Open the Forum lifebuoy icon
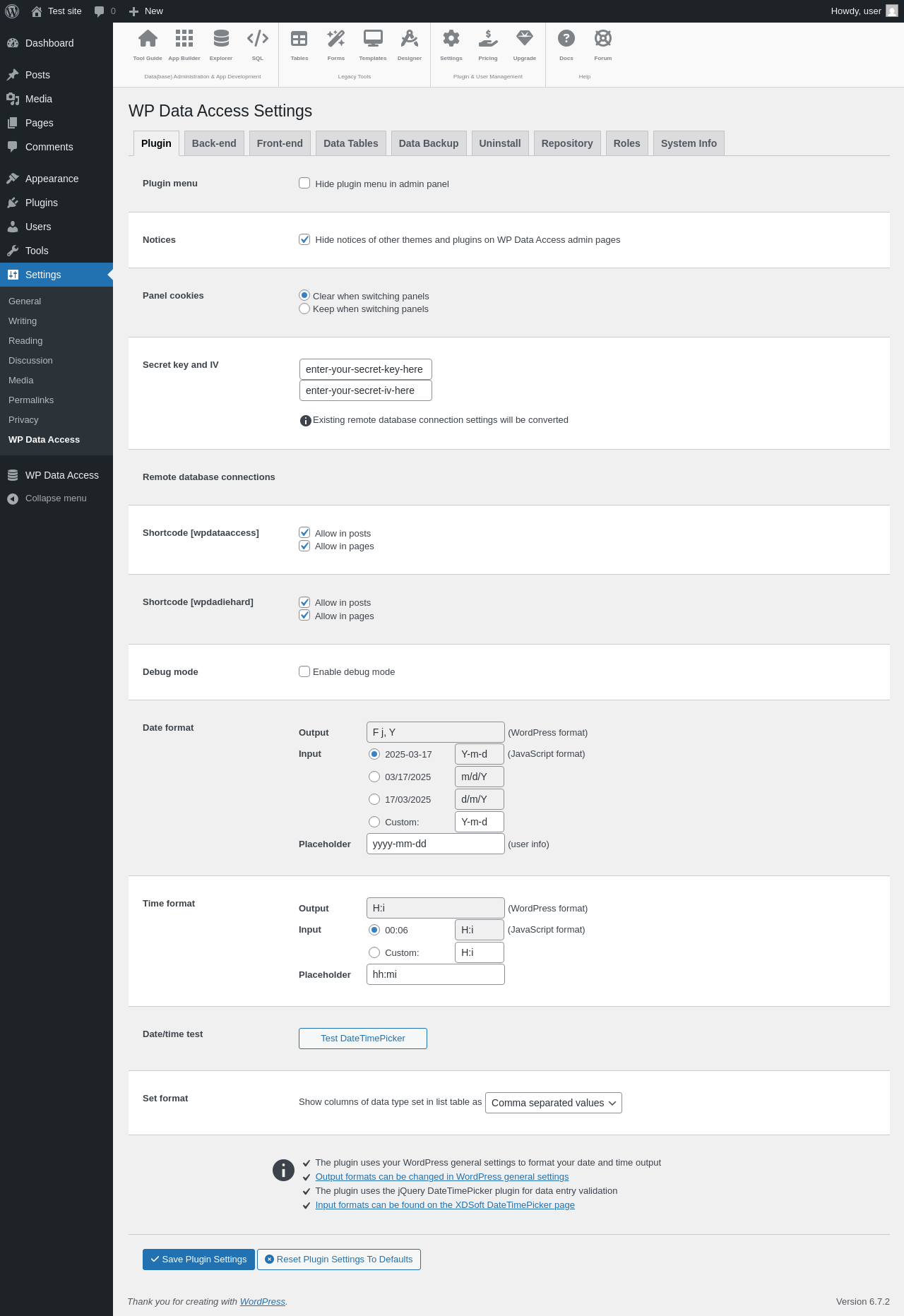The width and height of the screenshot is (904, 1316). click(603, 39)
